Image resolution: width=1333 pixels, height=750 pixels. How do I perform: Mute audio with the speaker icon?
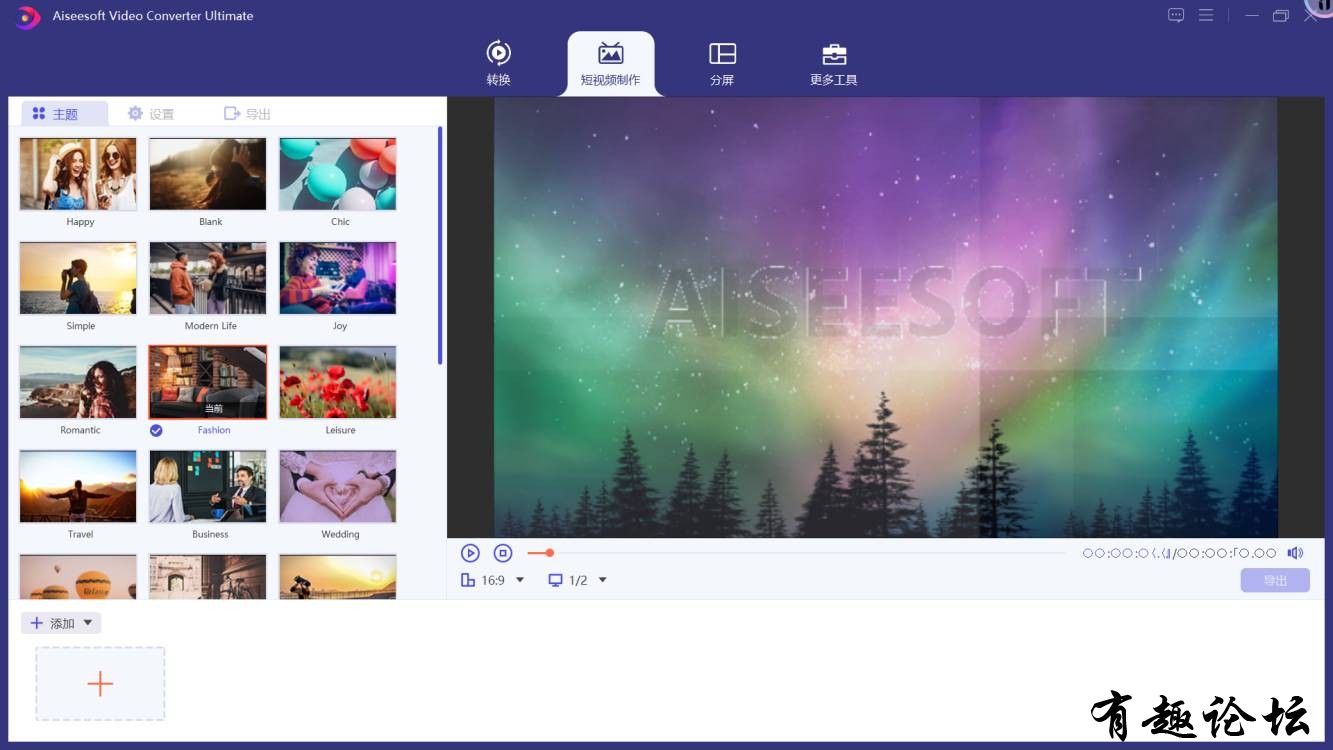tap(1296, 553)
